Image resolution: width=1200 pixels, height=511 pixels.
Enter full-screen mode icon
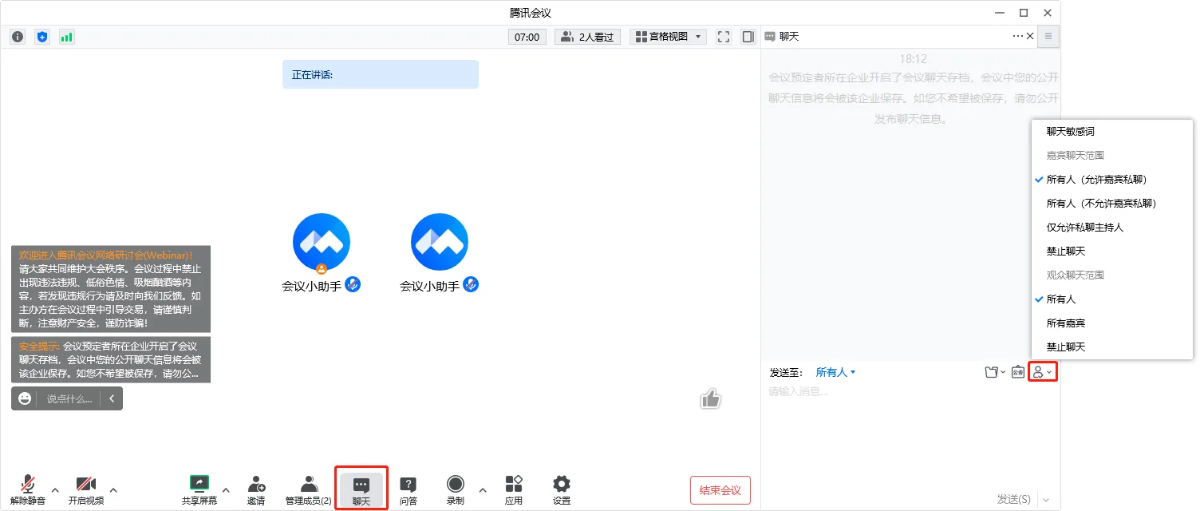[x=723, y=37]
